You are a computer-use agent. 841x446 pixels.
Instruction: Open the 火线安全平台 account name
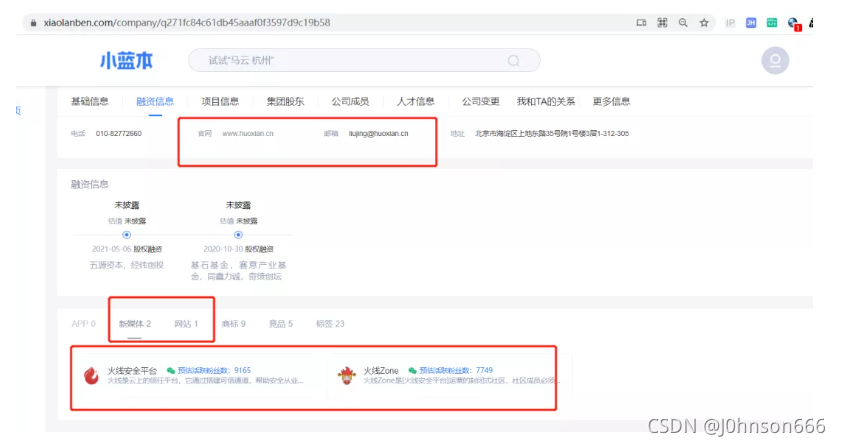click(x=132, y=370)
